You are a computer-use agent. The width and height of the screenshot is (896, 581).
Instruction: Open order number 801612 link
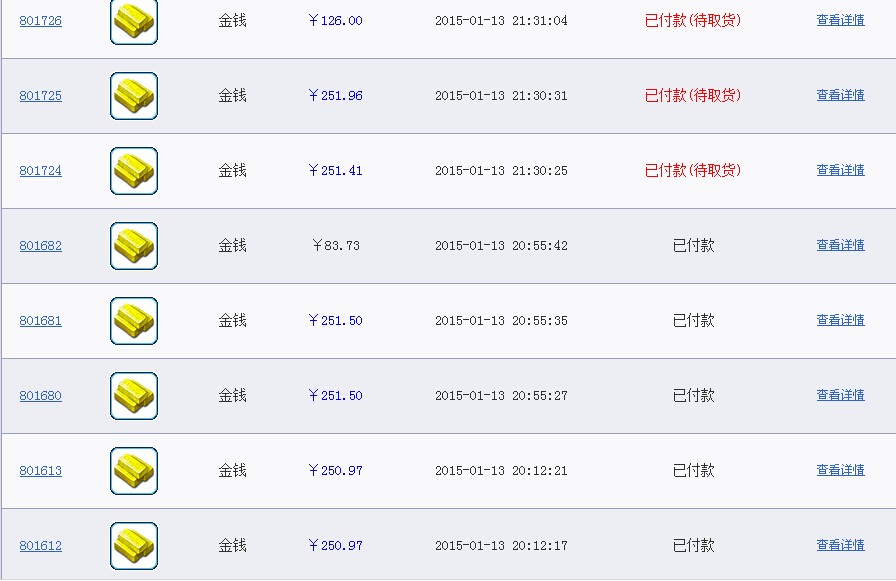(x=41, y=546)
